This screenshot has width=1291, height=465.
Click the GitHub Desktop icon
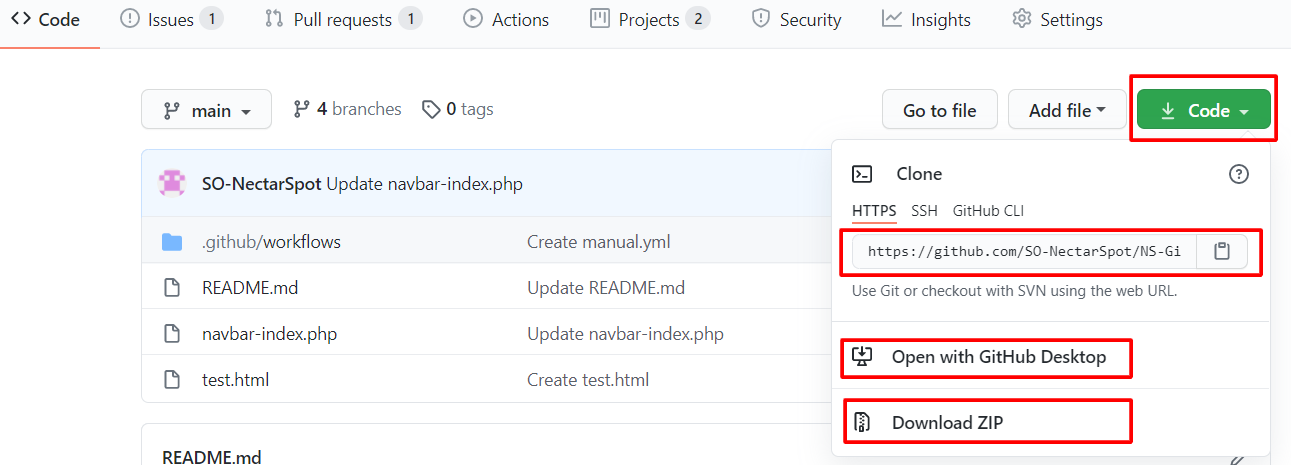click(861, 357)
